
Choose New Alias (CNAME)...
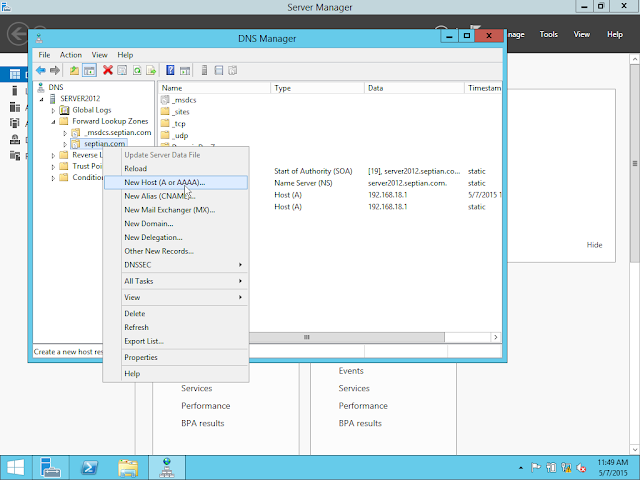click(x=176, y=196)
